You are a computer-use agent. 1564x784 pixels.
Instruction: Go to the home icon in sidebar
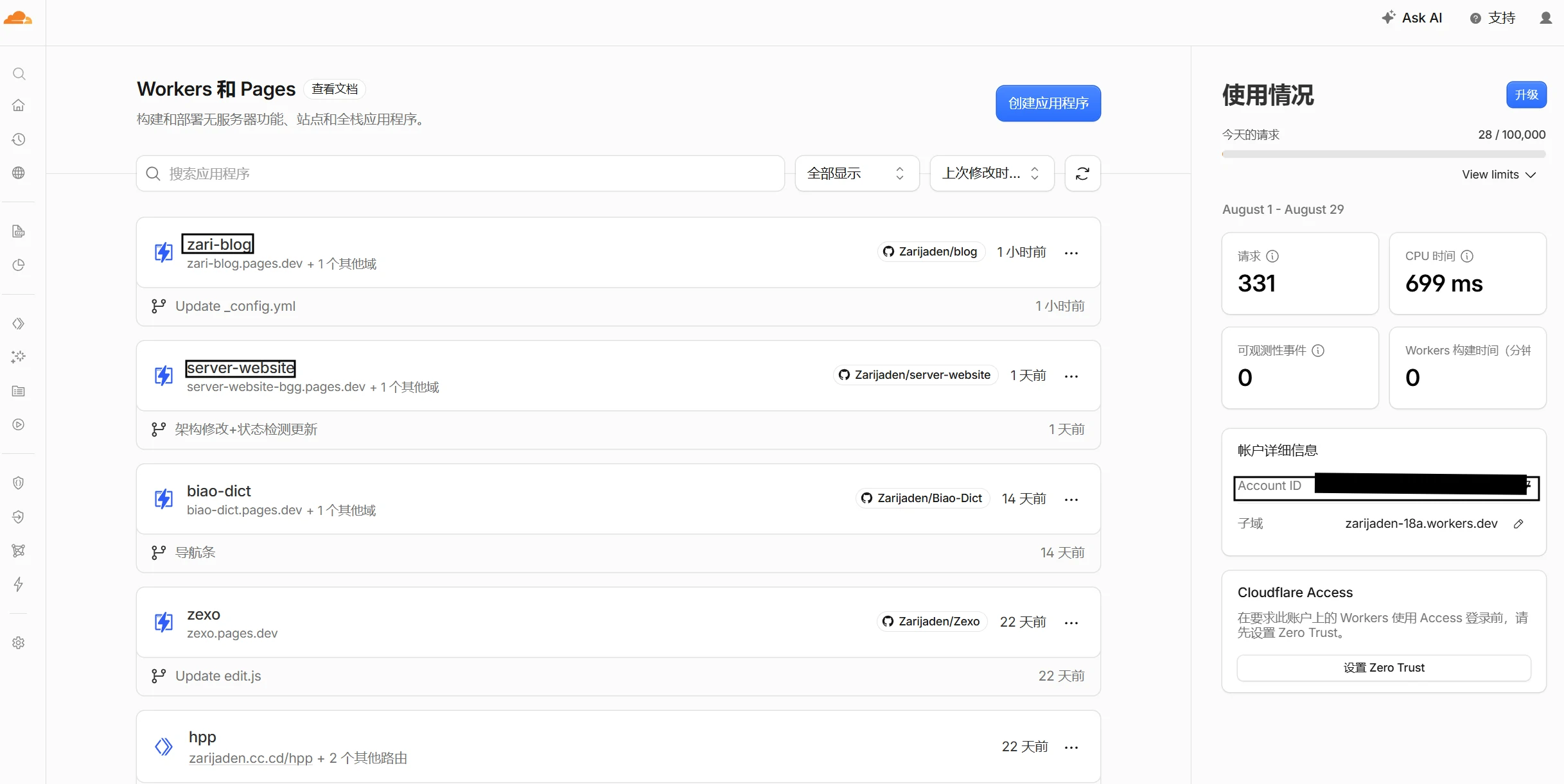[19, 105]
